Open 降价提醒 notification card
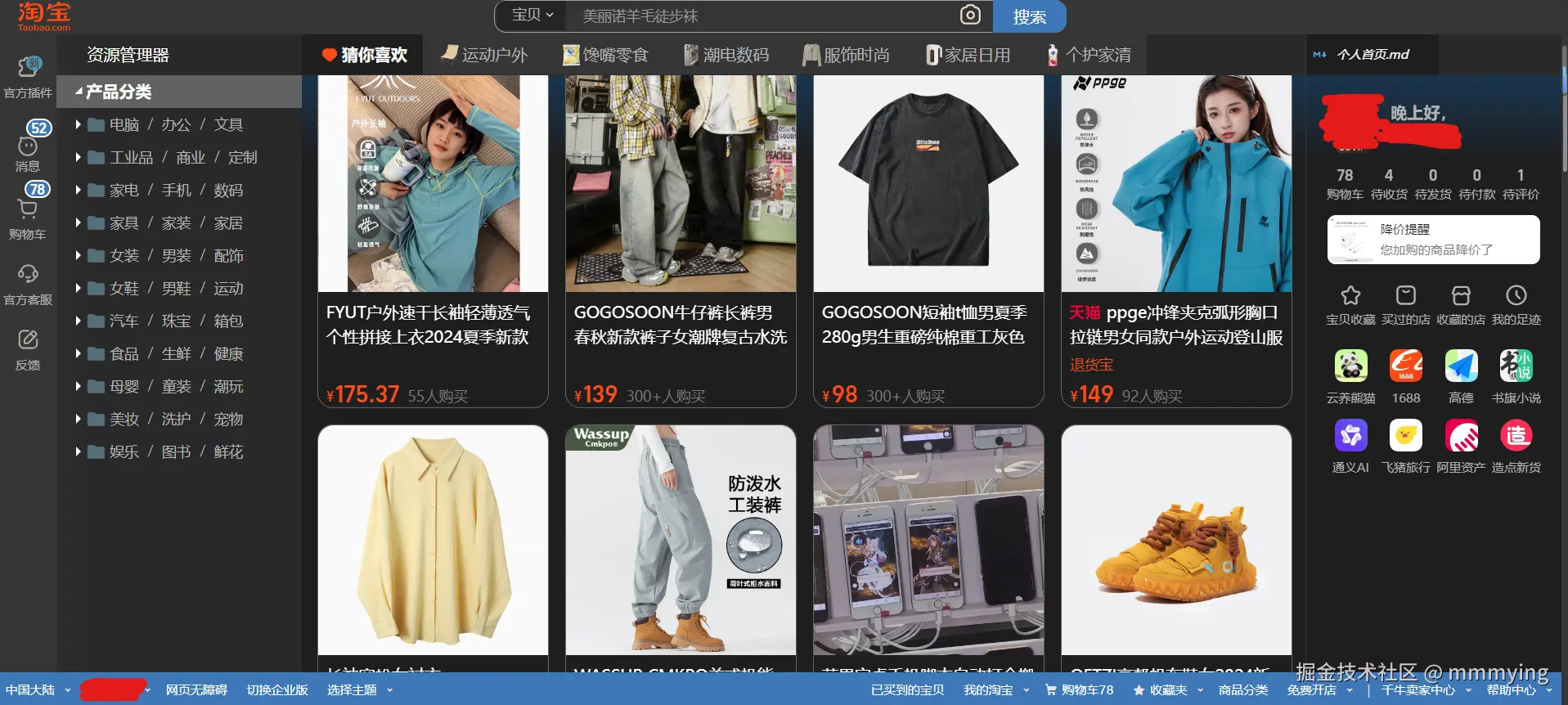This screenshot has width=1568, height=705. click(x=1433, y=240)
